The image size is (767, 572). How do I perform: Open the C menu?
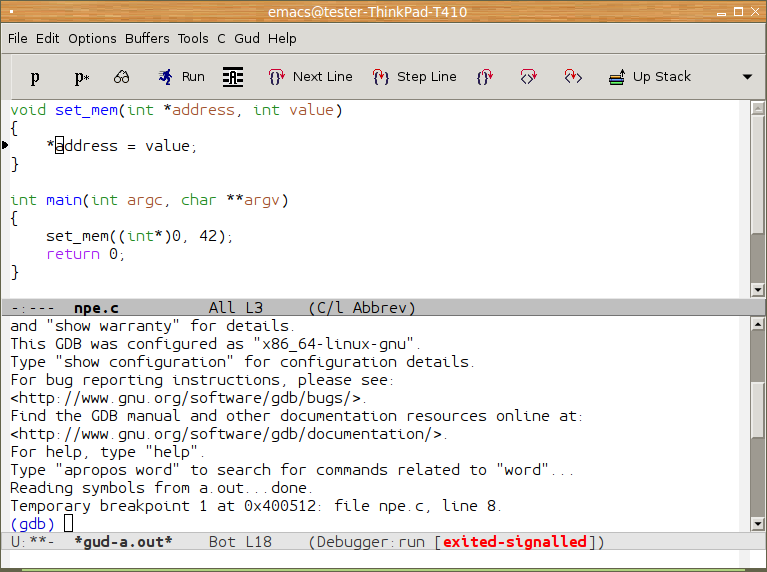221,38
